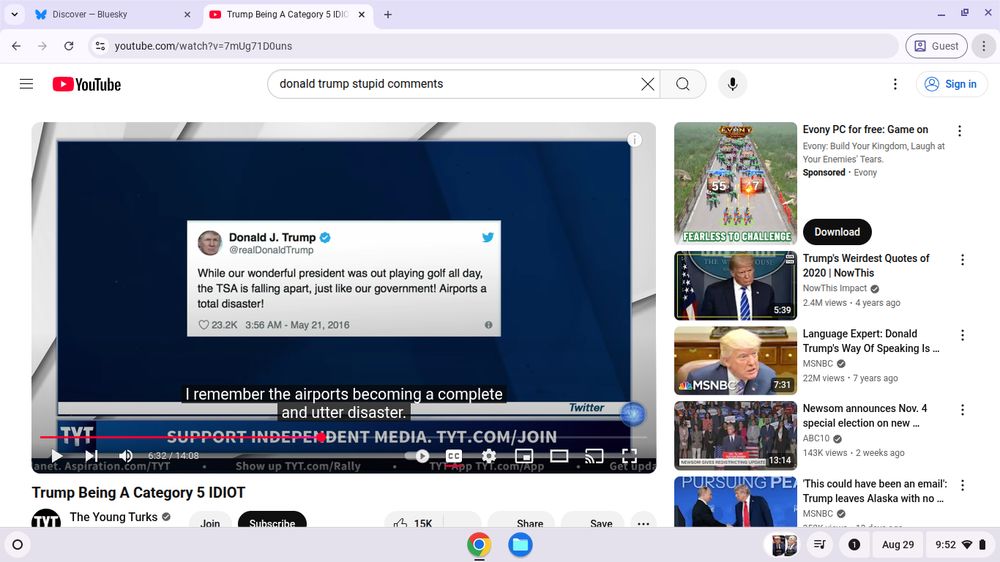Image resolution: width=1000 pixels, height=562 pixels.
Task: Mute the video volume
Action: (x=126, y=455)
